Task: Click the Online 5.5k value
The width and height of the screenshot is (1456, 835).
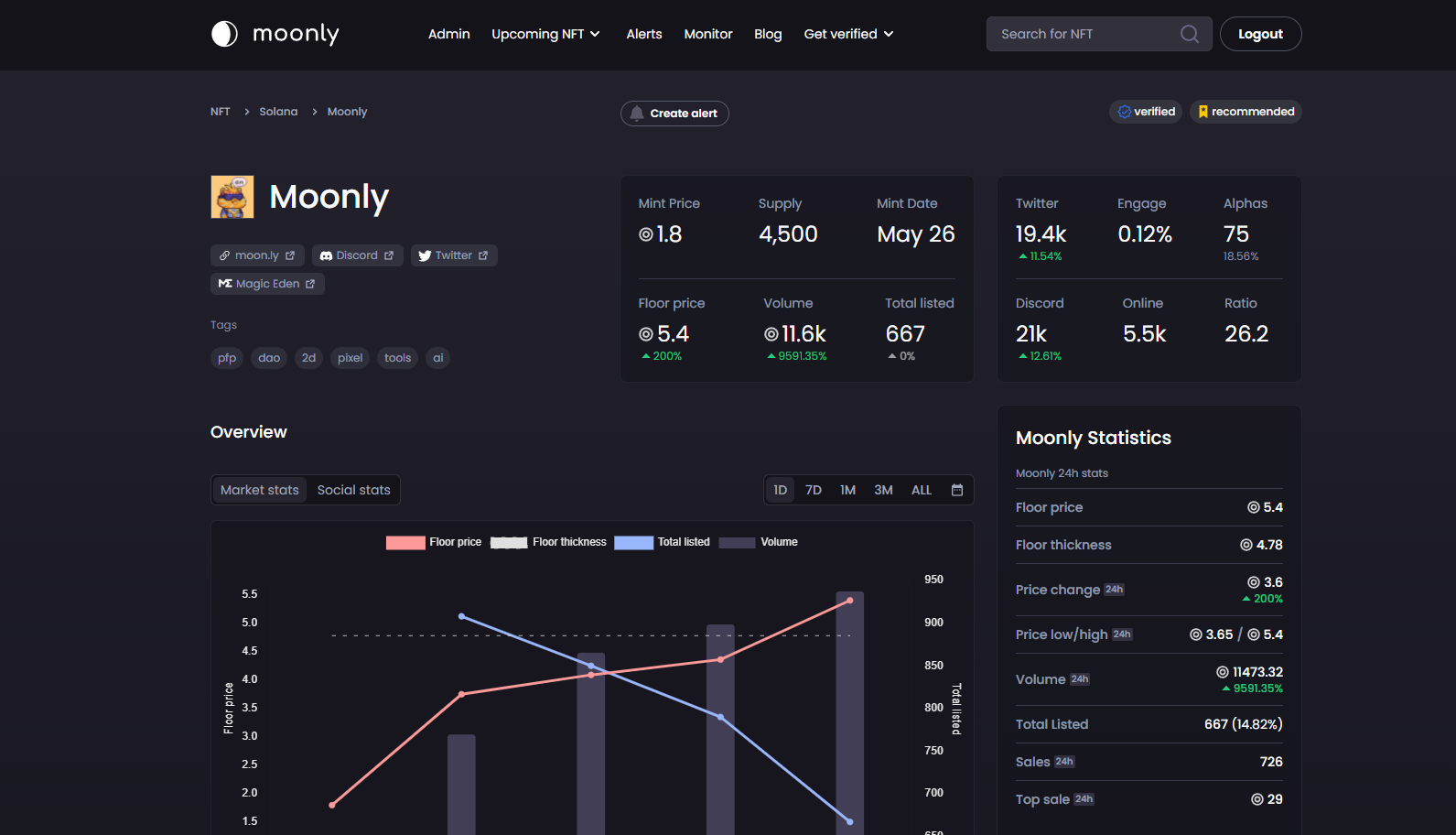Action: click(1145, 334)
